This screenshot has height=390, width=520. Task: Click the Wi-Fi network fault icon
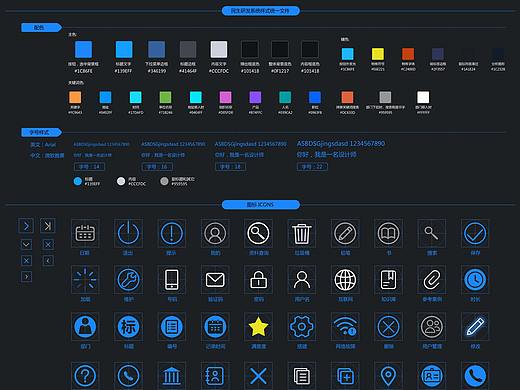345,326
